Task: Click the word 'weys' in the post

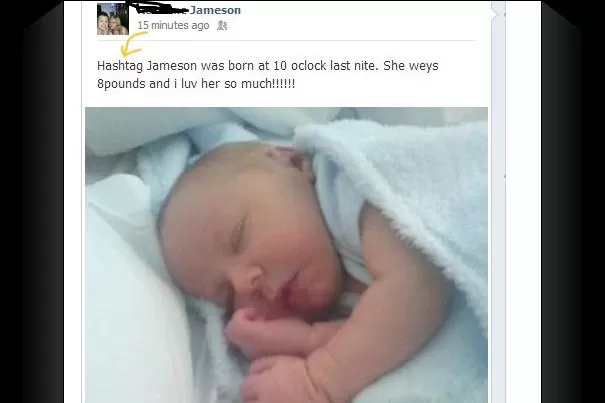Action: tap(423, 66)
